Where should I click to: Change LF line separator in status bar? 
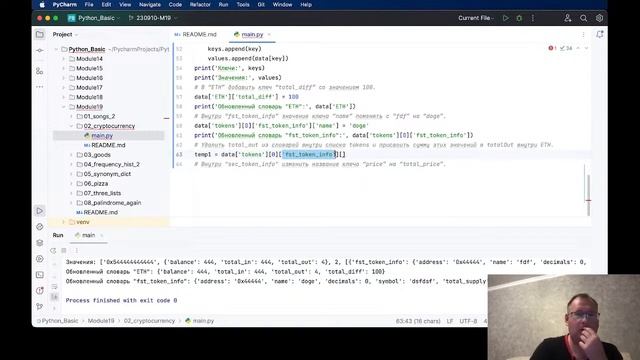click(x=450, y=321)
